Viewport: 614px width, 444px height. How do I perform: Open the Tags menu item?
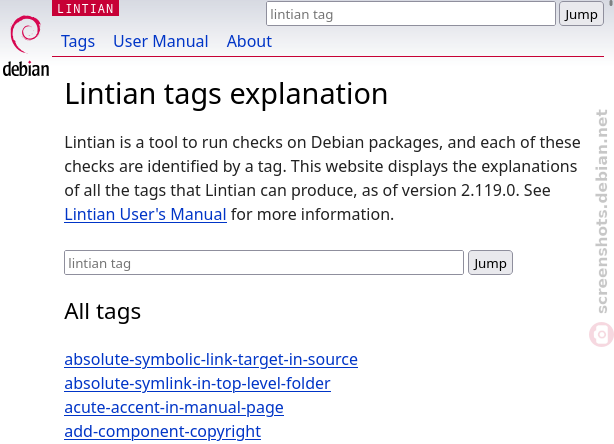click(x=78, y=42)
